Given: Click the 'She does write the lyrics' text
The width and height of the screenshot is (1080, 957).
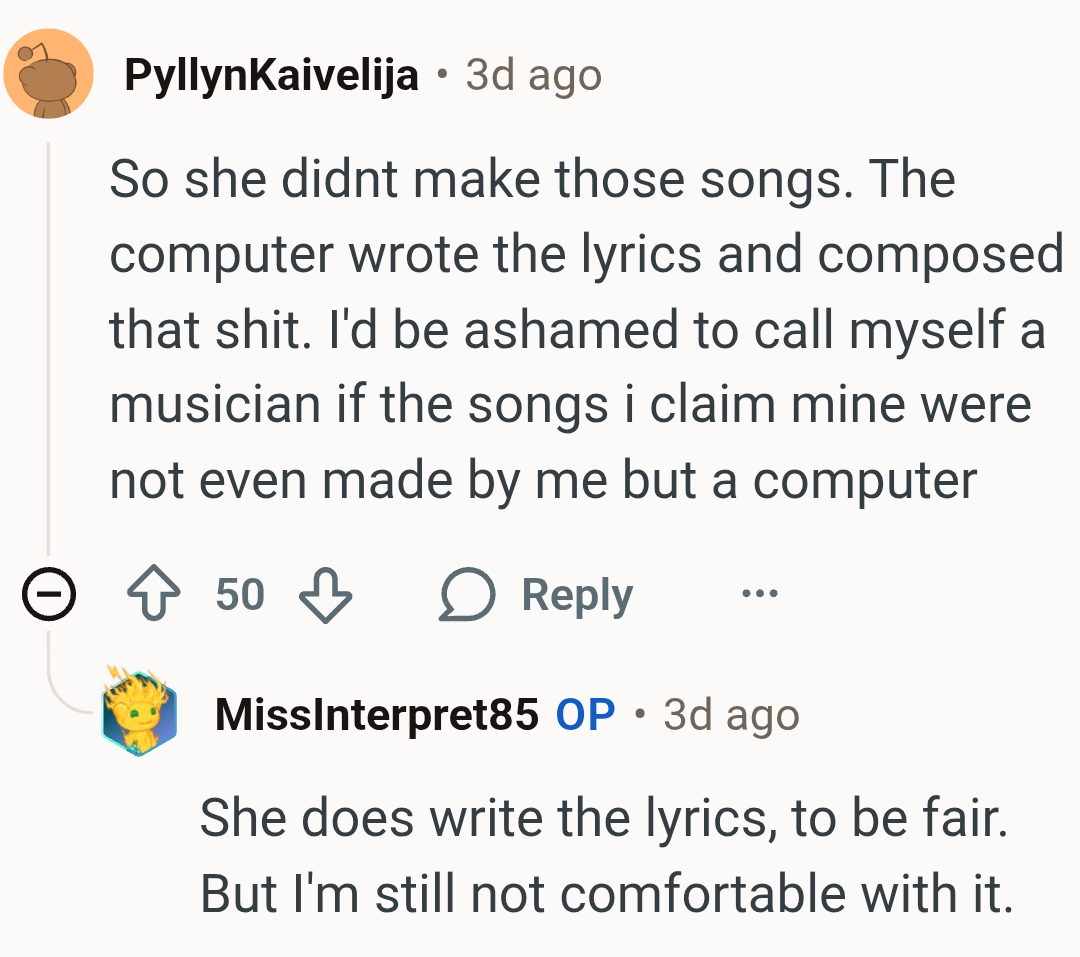Looking at the screenshot, I should pyautogui.click(x=602, y=818).
